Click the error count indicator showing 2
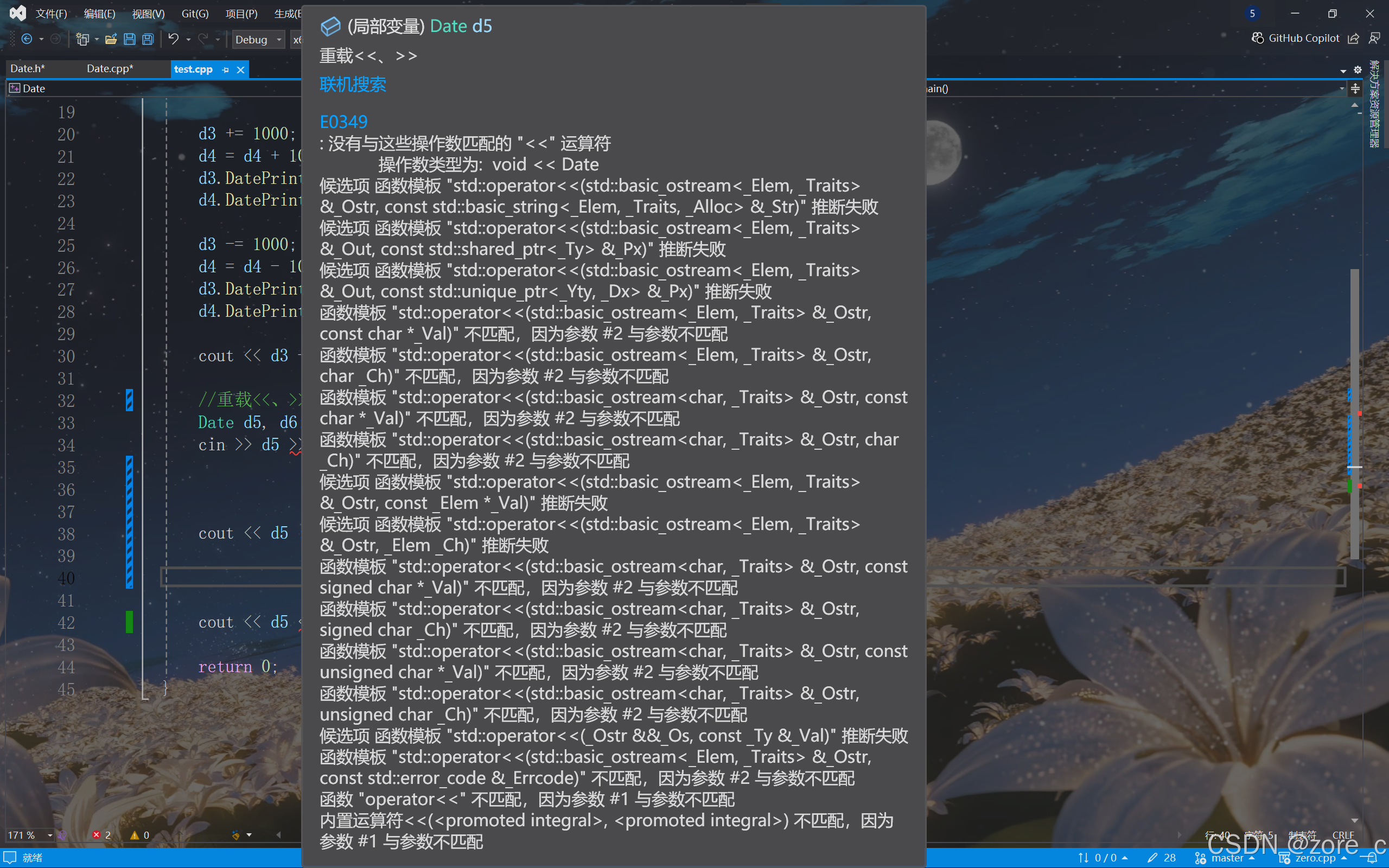1389x868 pixels. pos(101,835)
